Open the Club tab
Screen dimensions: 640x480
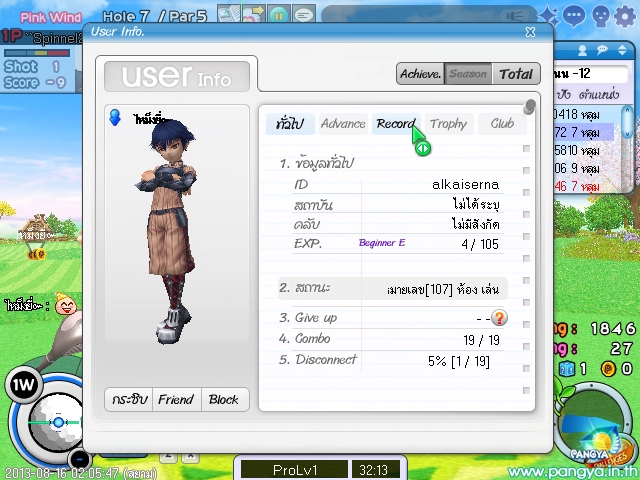(502, 124)
